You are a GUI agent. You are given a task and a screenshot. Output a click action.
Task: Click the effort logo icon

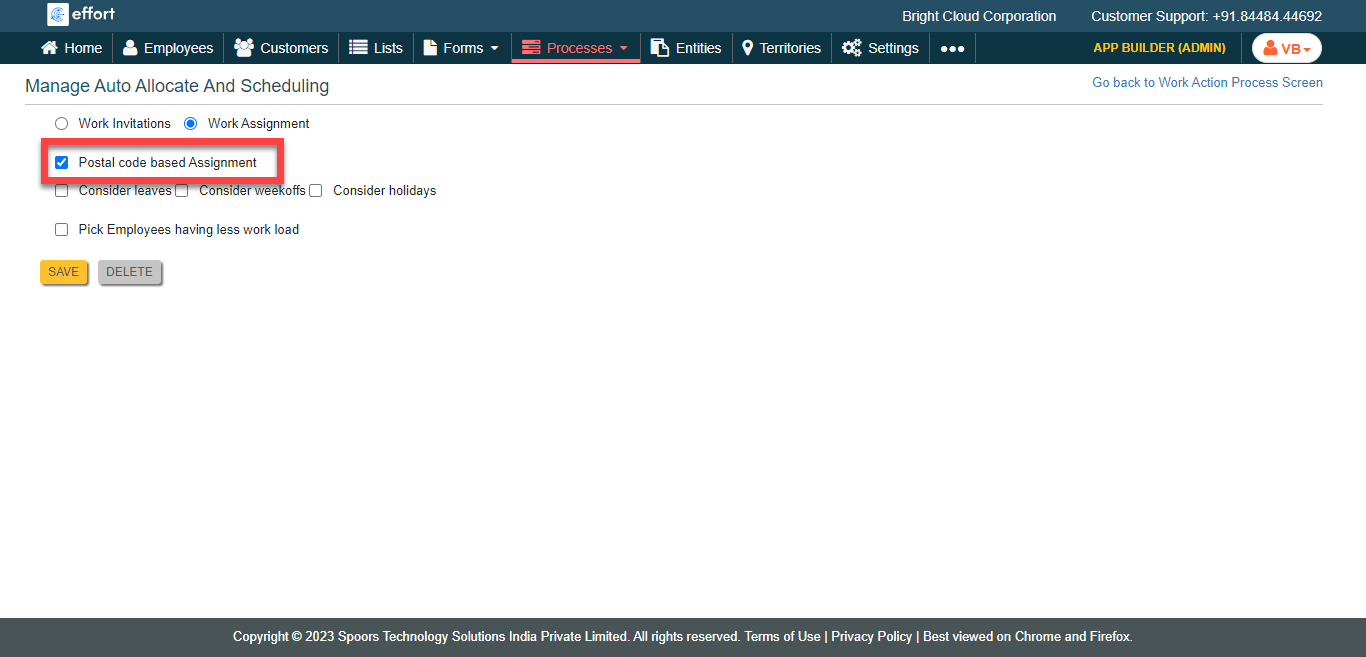click(x=58, y=14)
